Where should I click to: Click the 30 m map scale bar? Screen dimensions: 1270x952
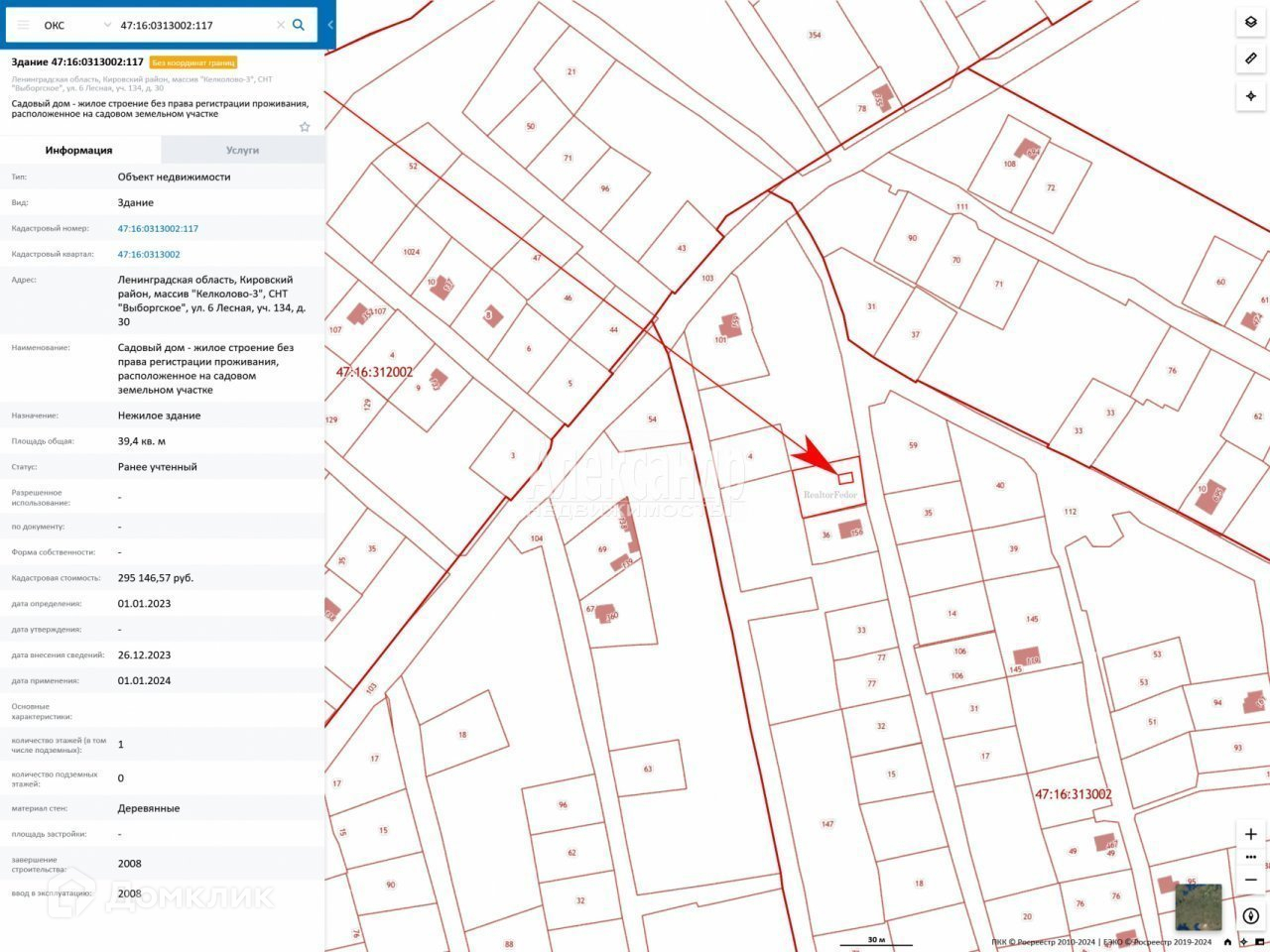click(x=876, y=941)
